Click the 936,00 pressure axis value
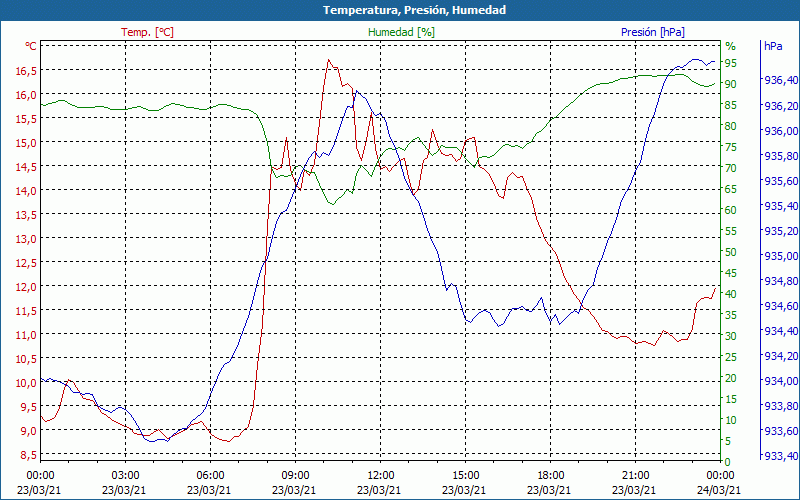800x500 pixels. pyautogui.click(x=781, y=131)
